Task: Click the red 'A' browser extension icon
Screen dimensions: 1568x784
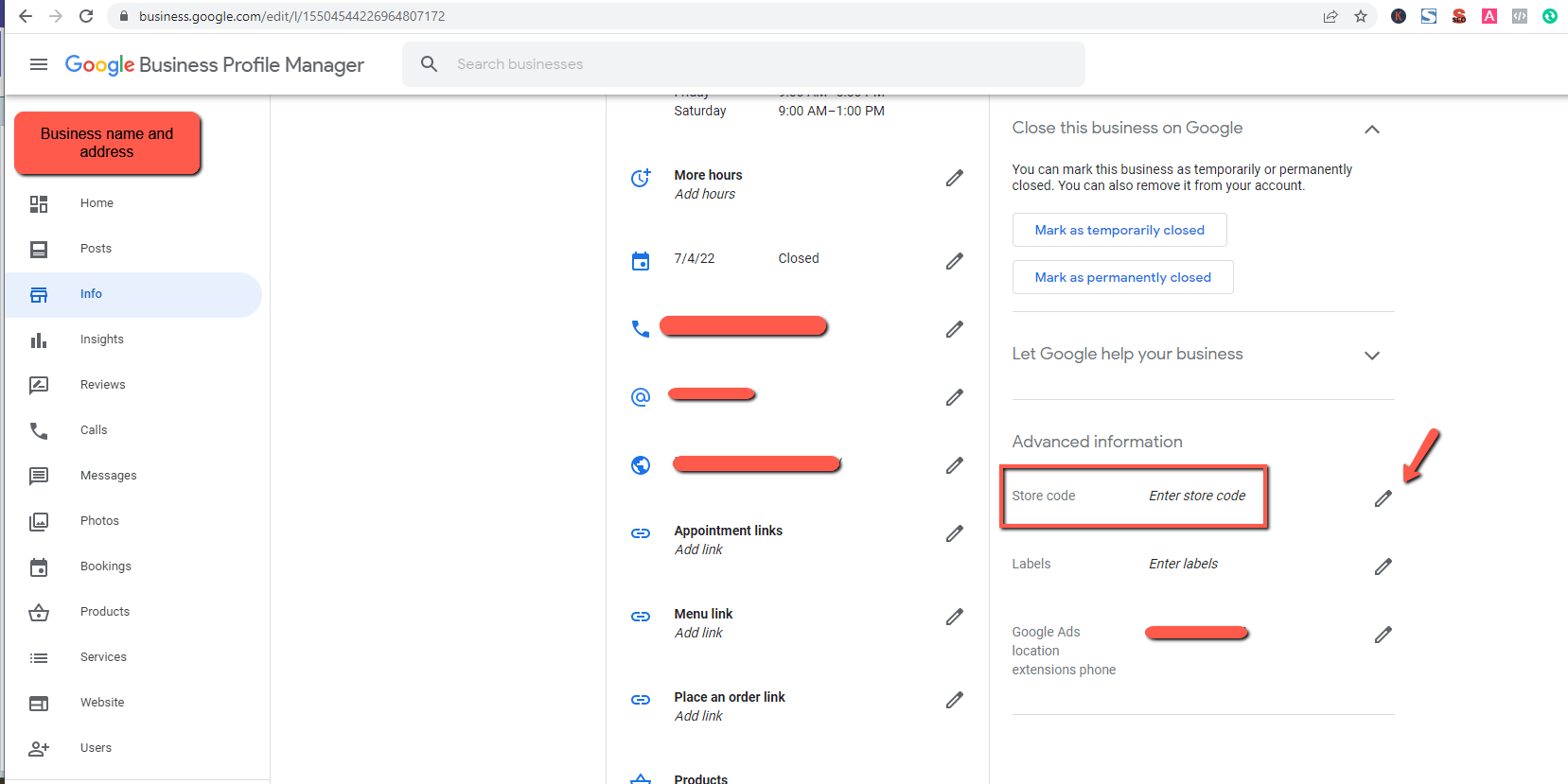Action: [x=1489, y=16]
